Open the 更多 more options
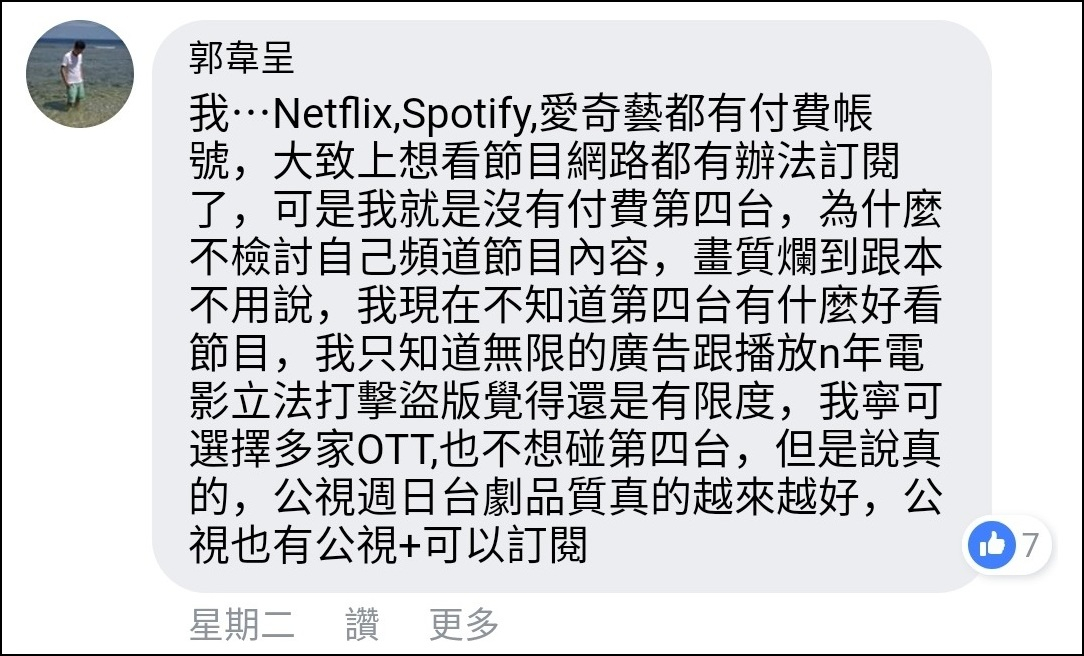This screenshot has width=1084, height=656. [x=464, y=625]
